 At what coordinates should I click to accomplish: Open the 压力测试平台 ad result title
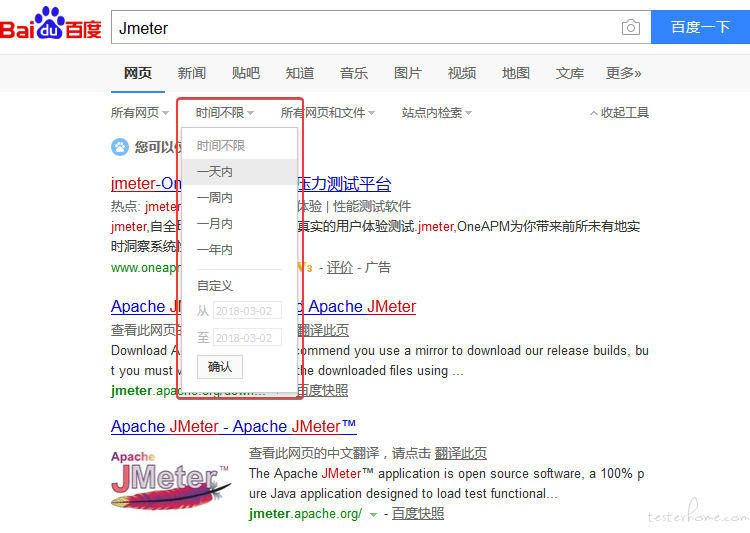coord(344,184)
